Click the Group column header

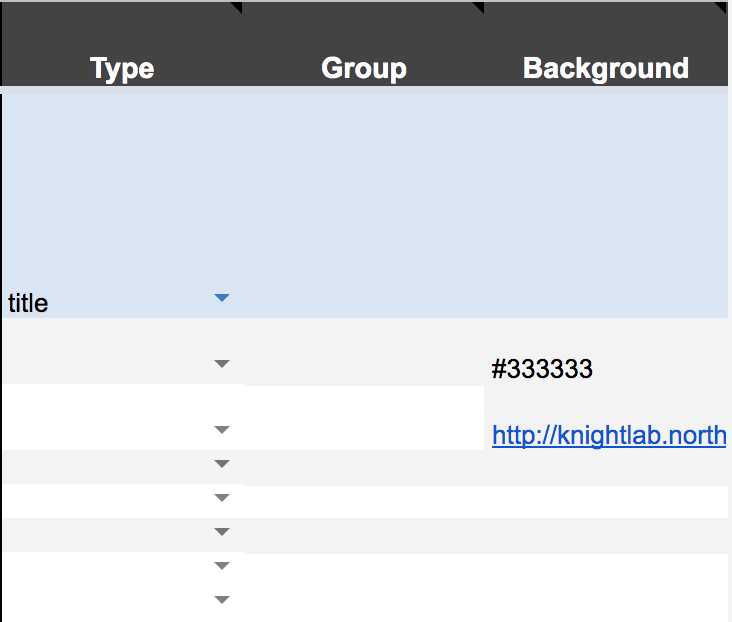pos(364,68)
